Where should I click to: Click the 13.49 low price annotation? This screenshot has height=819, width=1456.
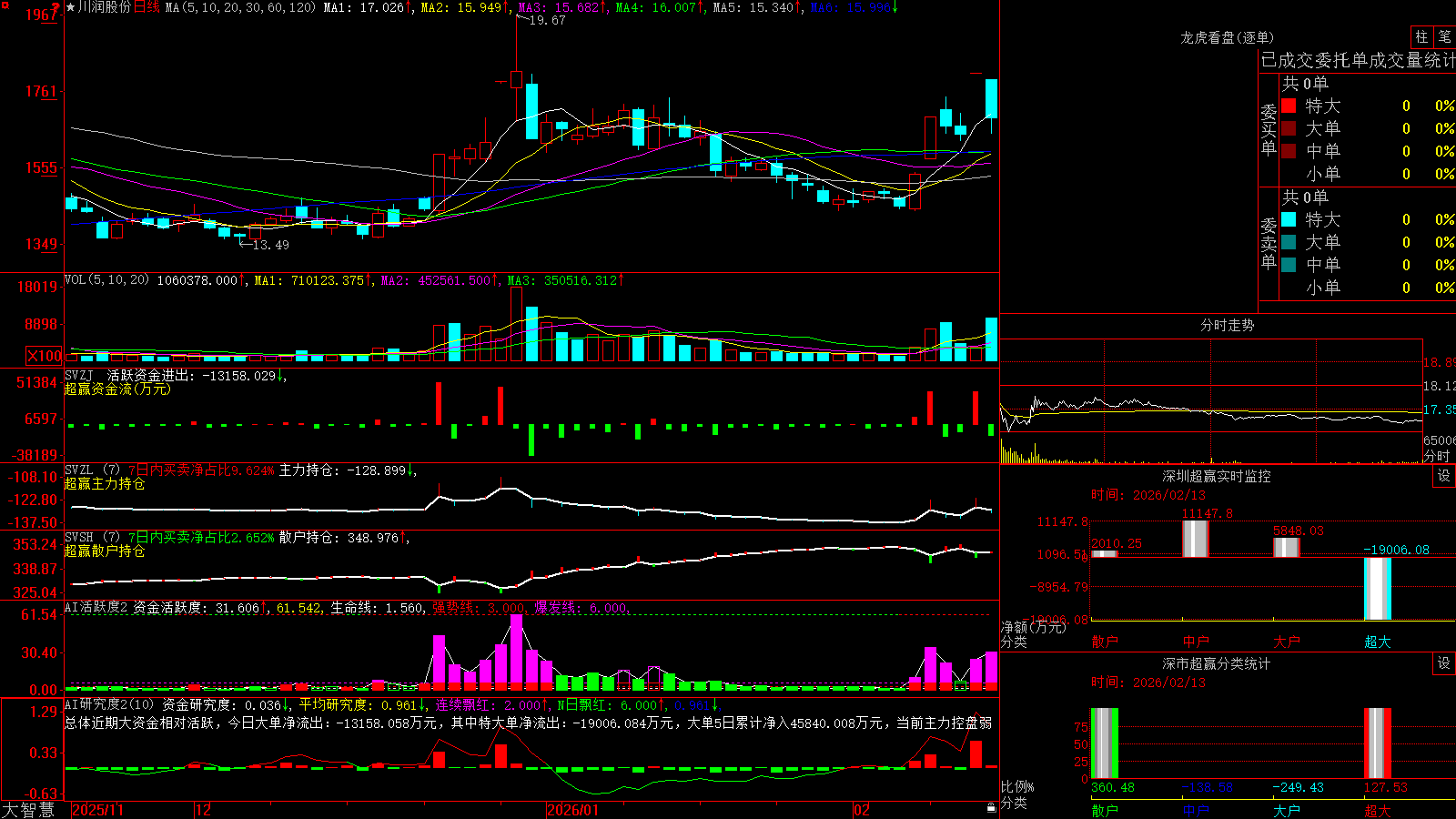270,245
